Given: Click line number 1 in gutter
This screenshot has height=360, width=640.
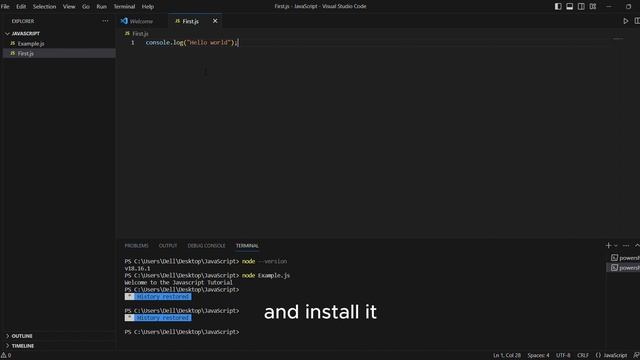Looking at the screenshot, I should [133, 42].
